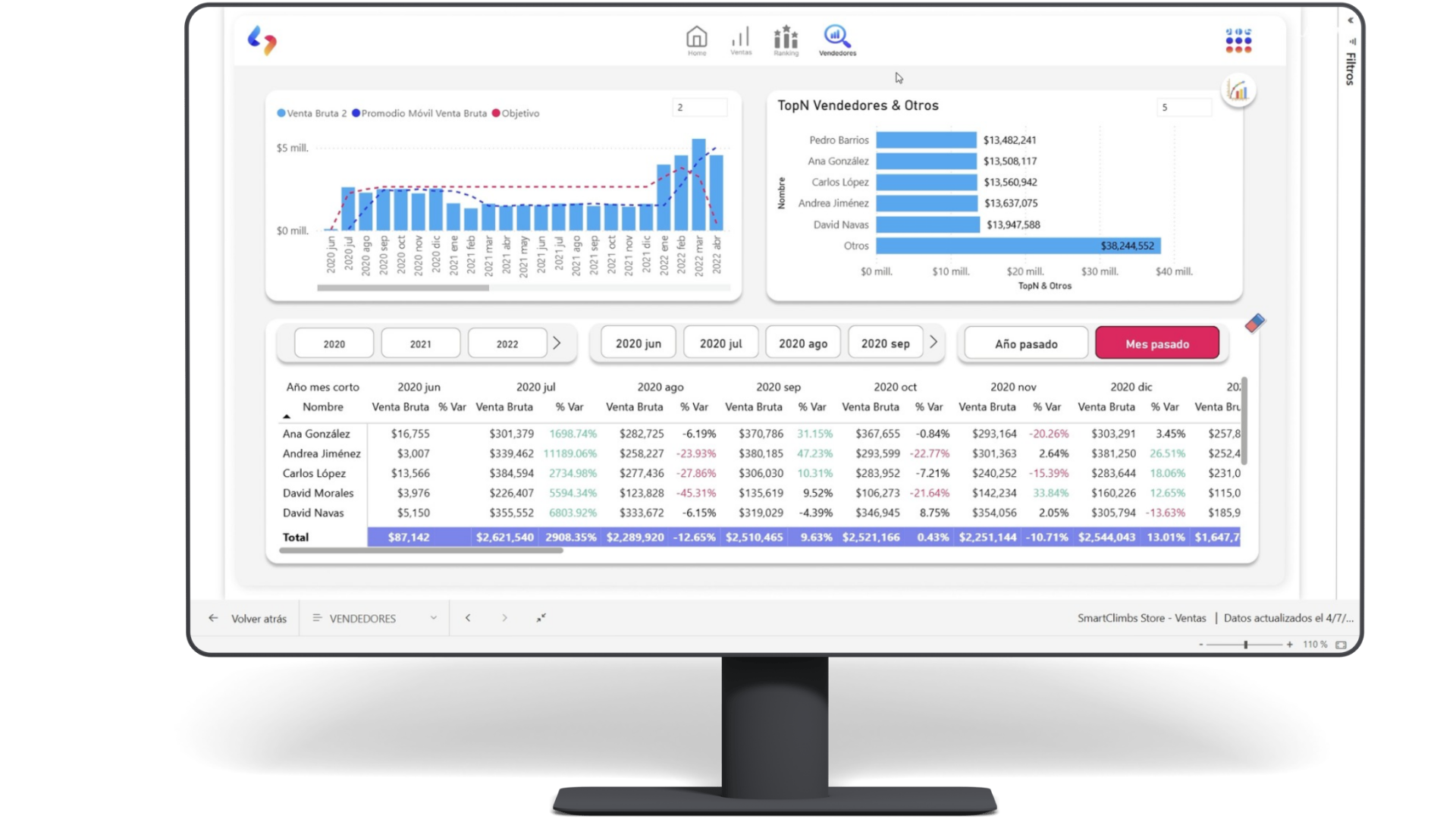Adjust the zoom level slider
The height and width of the screenshot is (819, 1456).
(x=1245, y=645)
